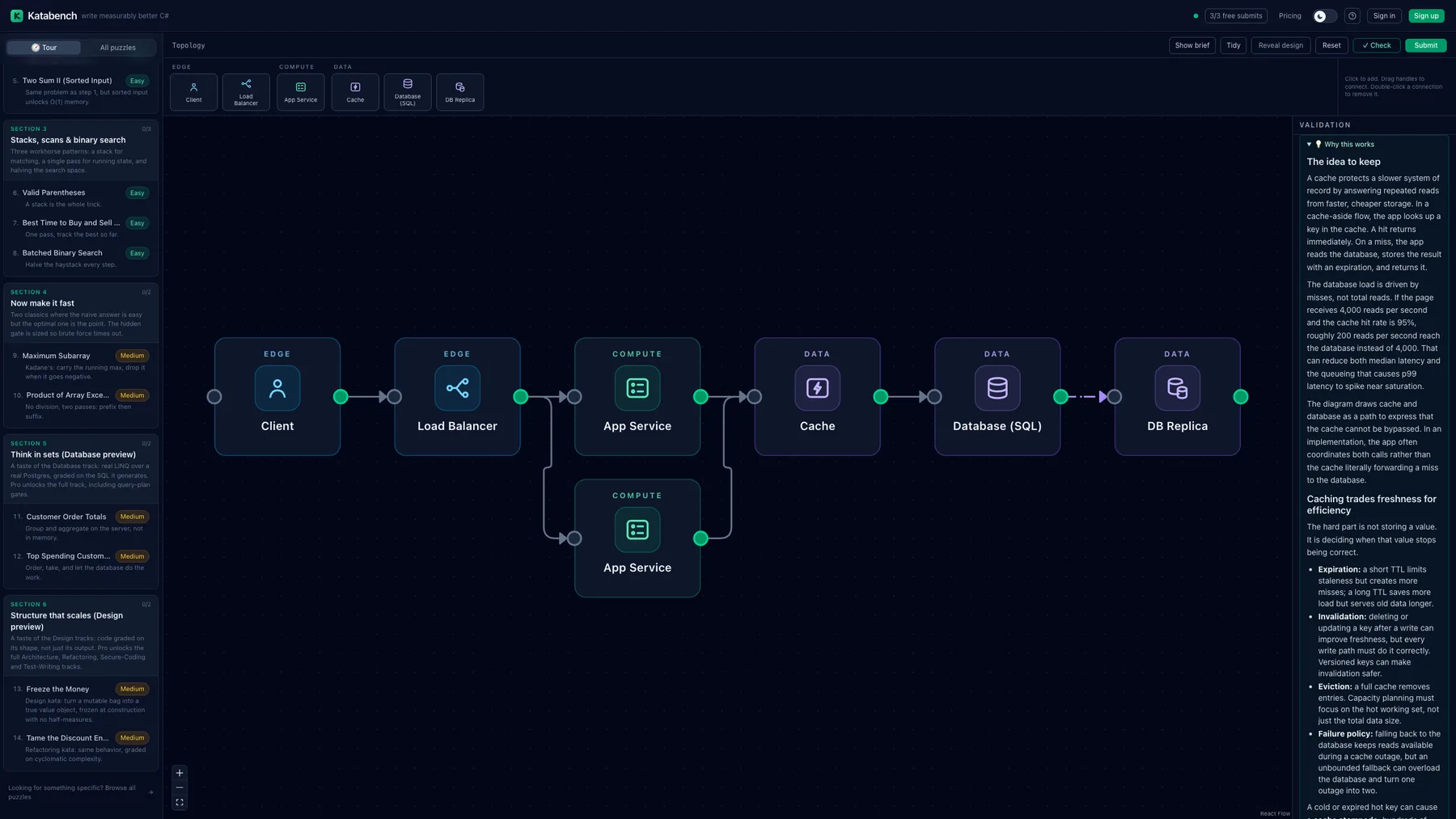Screen dimensions: 1456x819
Task: Open the Top Spending Customers puzzle
Action: [x=81, y=566]
